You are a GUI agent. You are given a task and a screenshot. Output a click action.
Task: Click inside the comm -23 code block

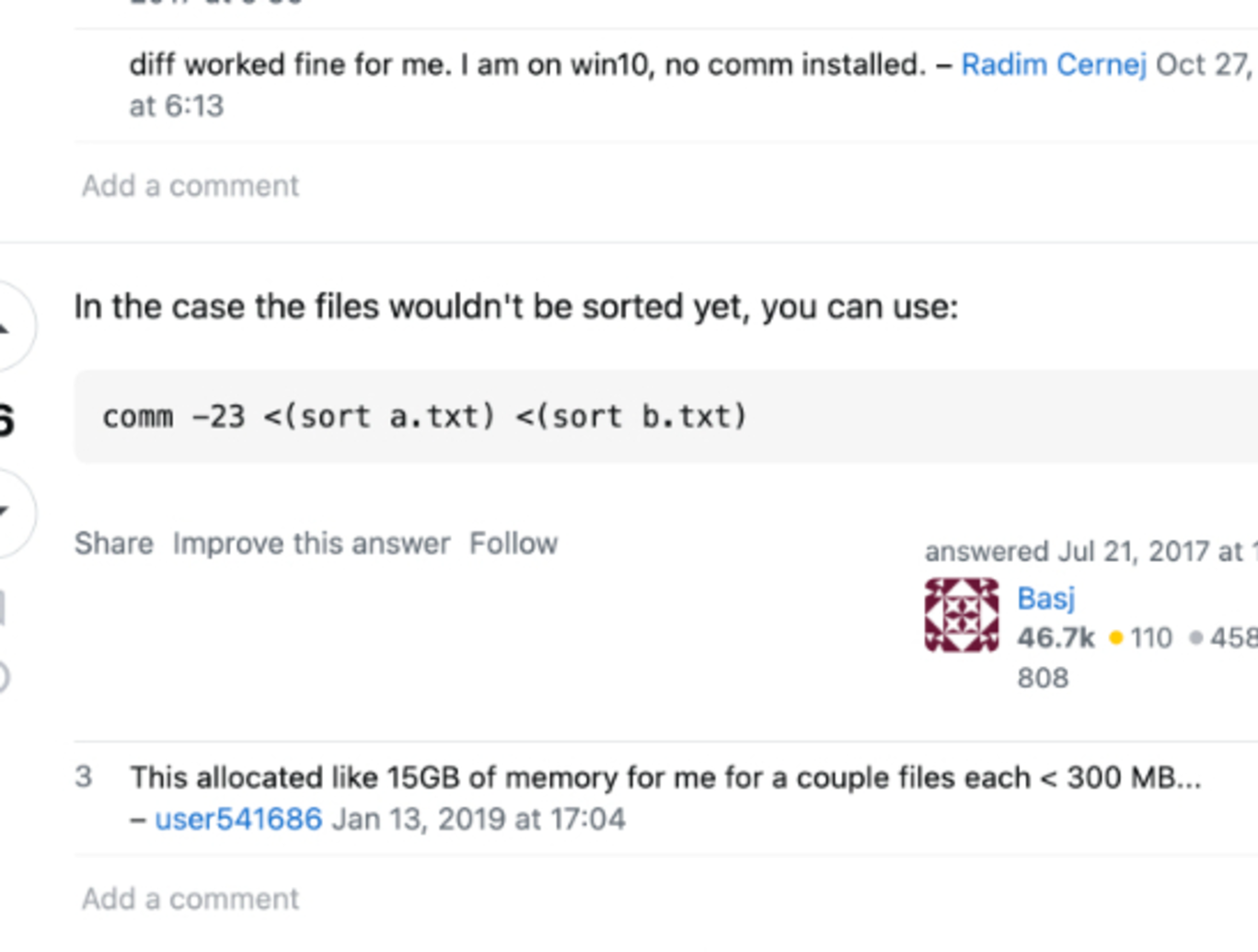pos(666,417)
